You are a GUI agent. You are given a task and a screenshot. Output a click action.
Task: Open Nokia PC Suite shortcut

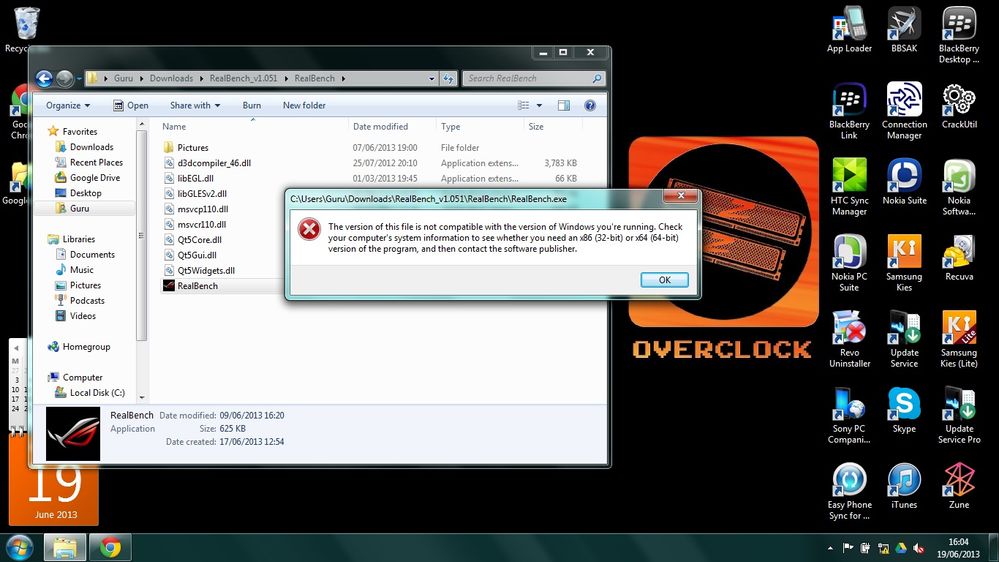click(x=849, y=263)
